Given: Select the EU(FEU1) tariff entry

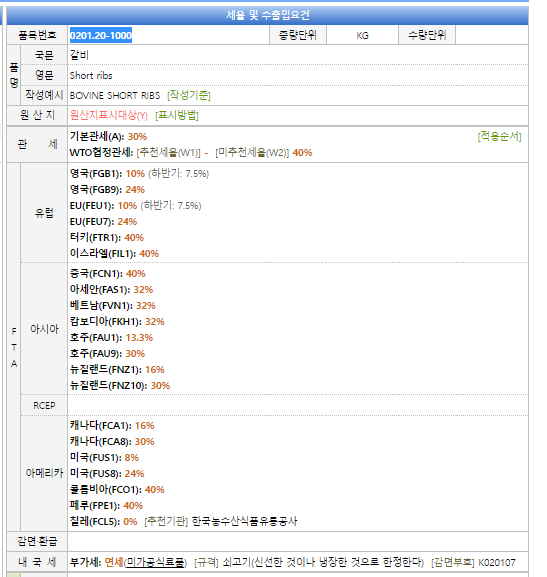Looking at the screenshot, I should click(135, 205).
